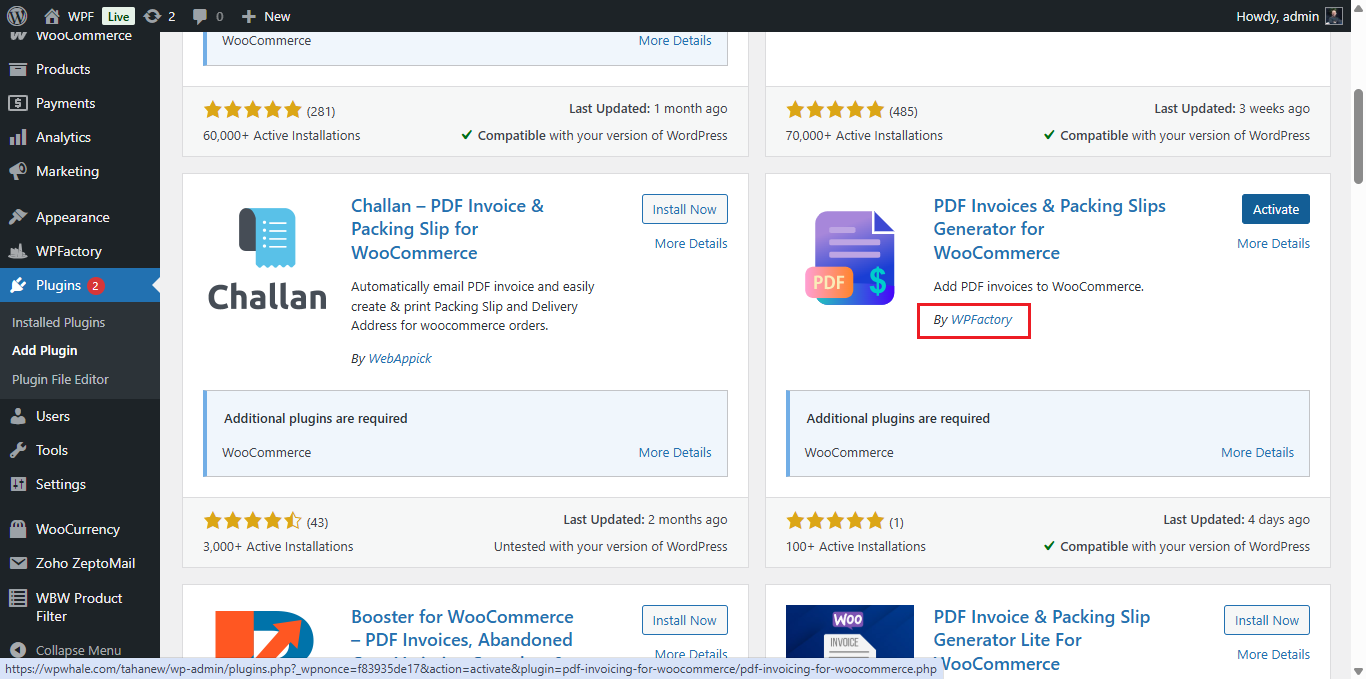Click the WebAppick author link

[x=399, y=358]
